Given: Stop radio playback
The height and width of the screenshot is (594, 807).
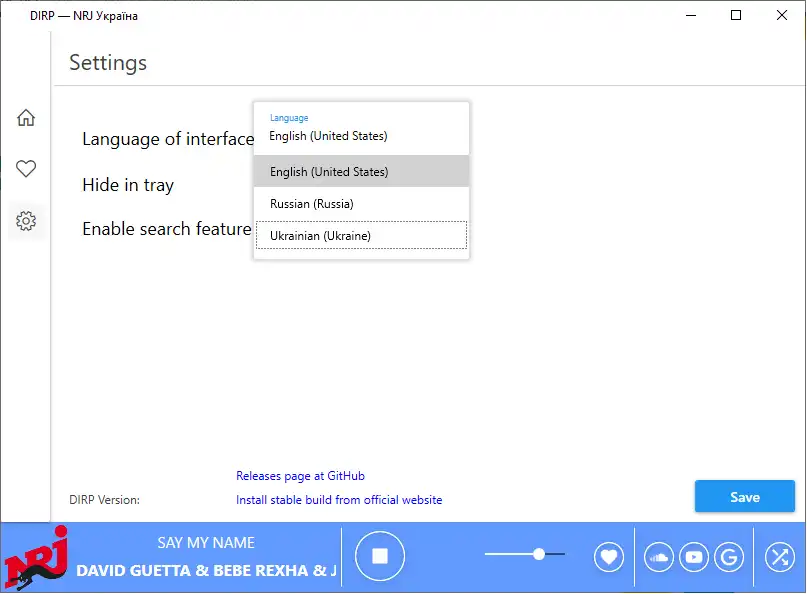Looking at the screenshot, I should click(x=380, y=556).
